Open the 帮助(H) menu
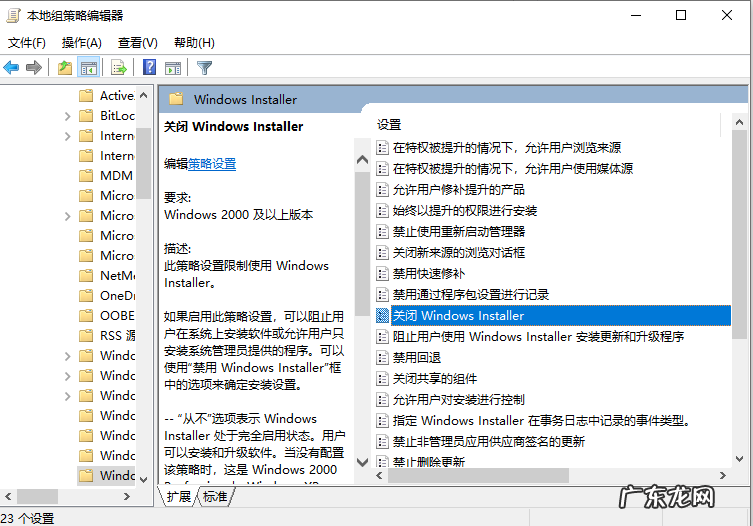Viewport: 753px width, 526px height. point(194,43)
